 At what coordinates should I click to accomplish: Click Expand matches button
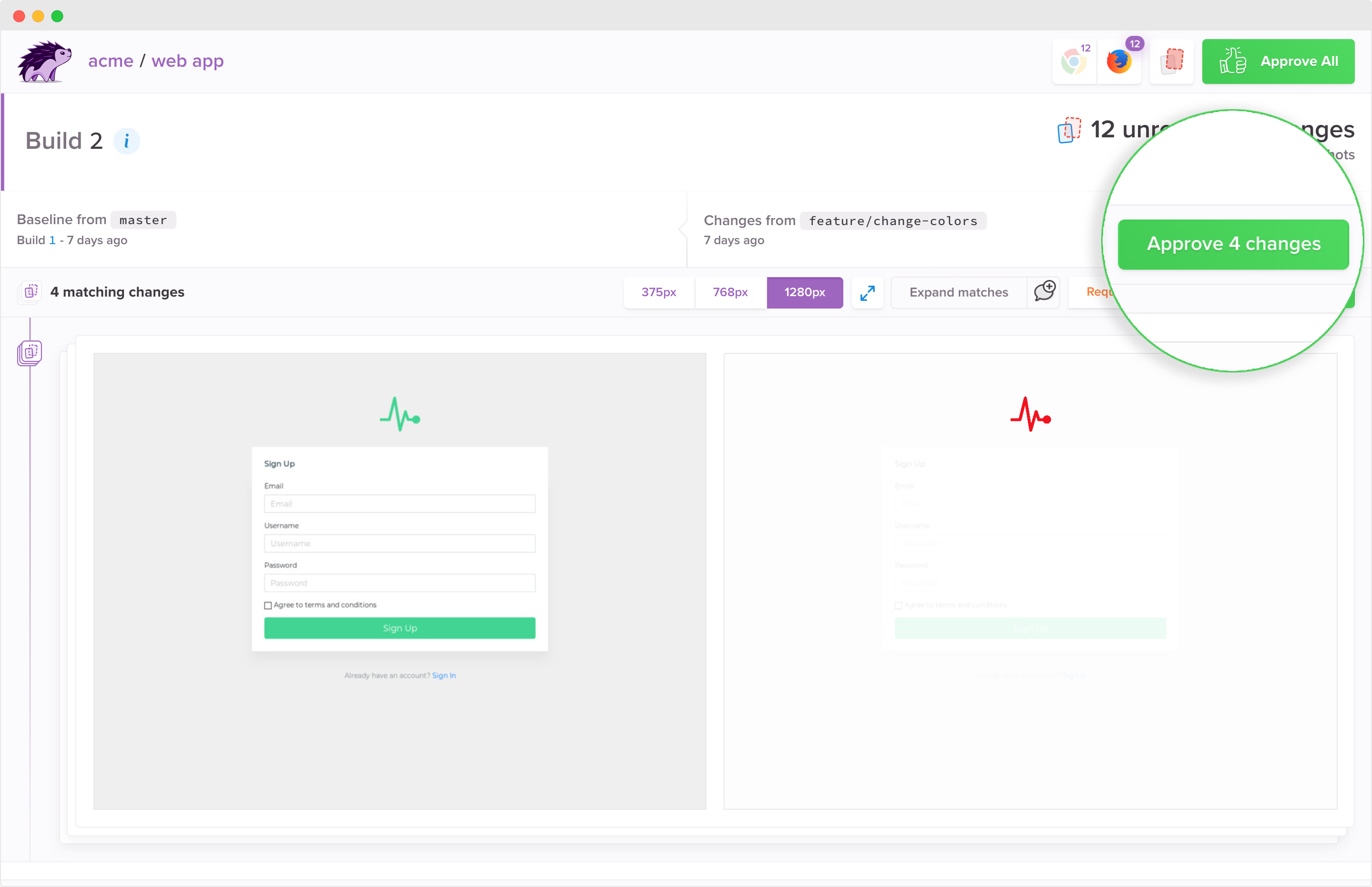pos(958,293)
